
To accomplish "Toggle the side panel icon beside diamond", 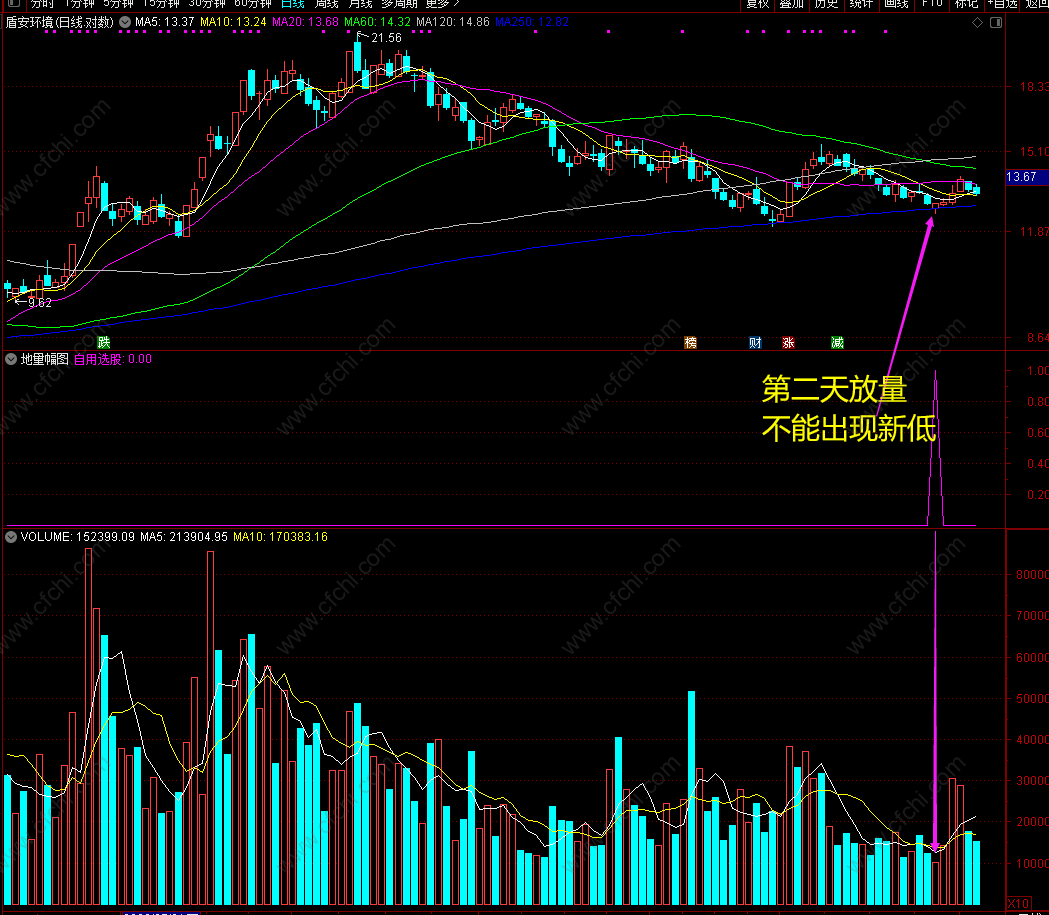I will tap(995, 23).
